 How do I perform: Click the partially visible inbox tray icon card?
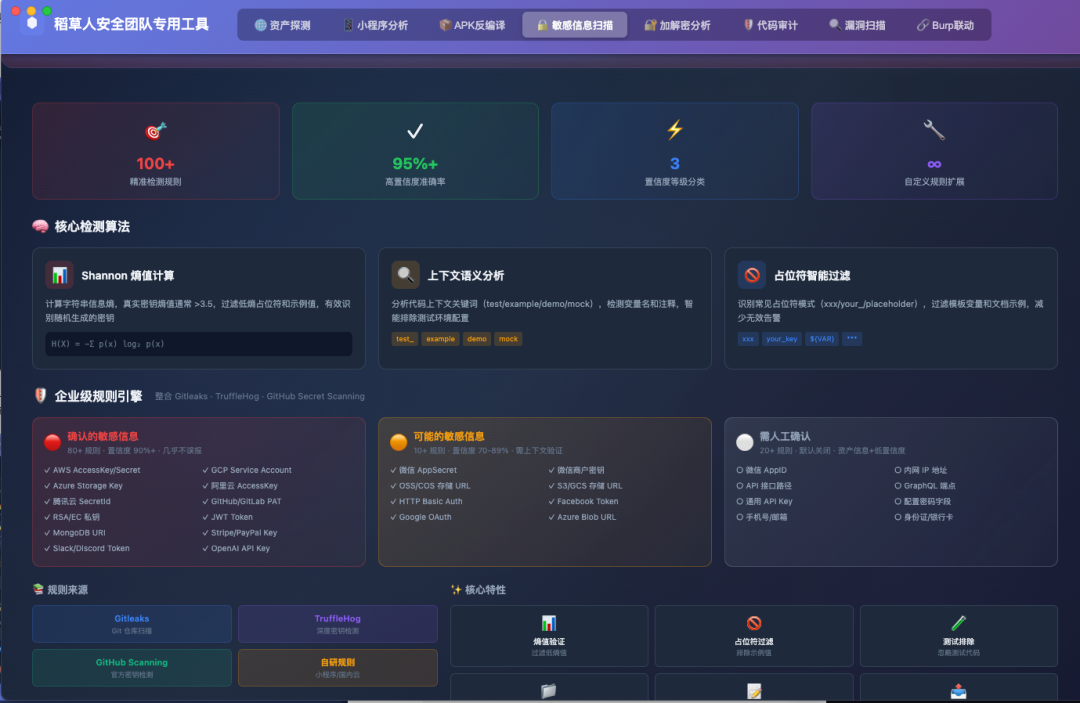(x=959, y=688)
